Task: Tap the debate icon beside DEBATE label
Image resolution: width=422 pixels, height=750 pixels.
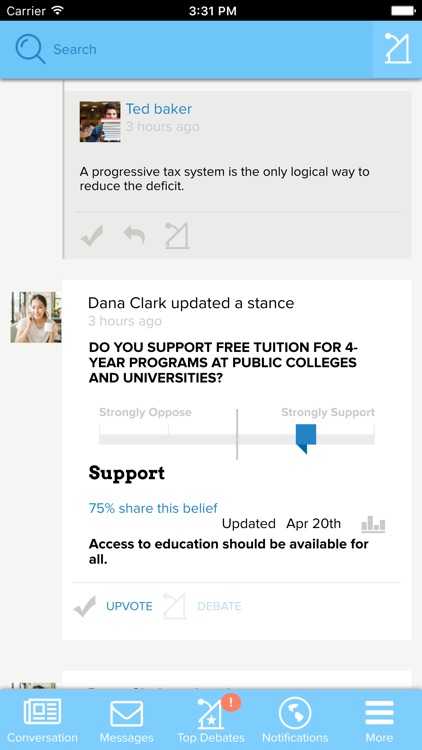Action: (x=174, y=607)
